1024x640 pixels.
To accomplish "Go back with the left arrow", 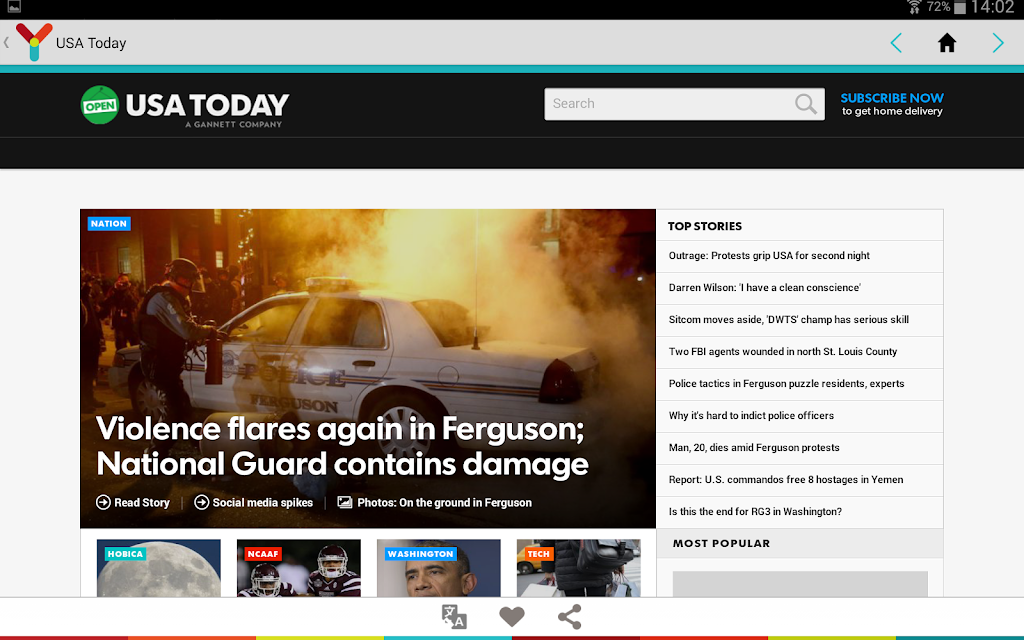I will pyautogui.click(x=896, y=43).
